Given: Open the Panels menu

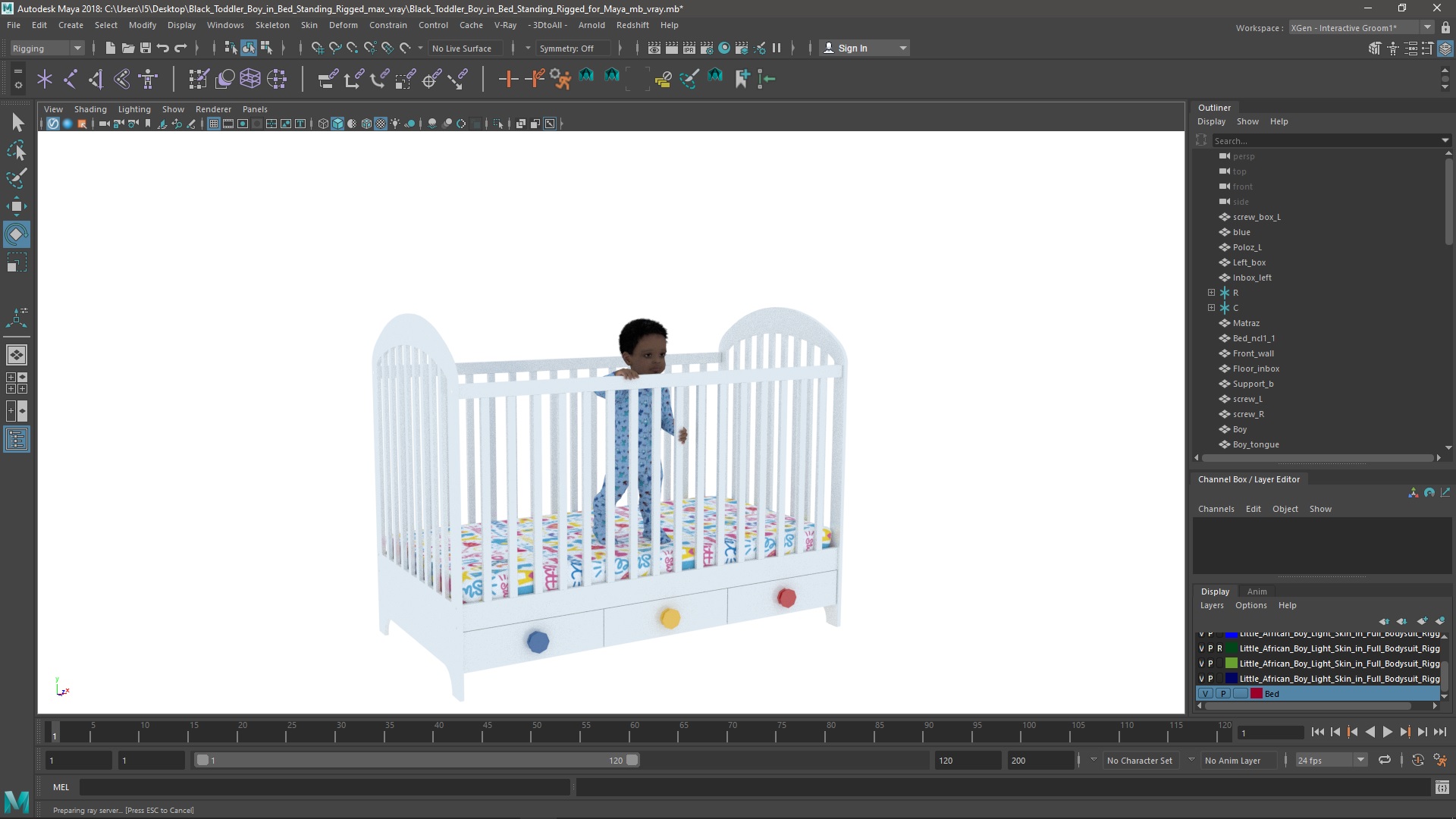Looking at the screenshot, I should point(254,109).
